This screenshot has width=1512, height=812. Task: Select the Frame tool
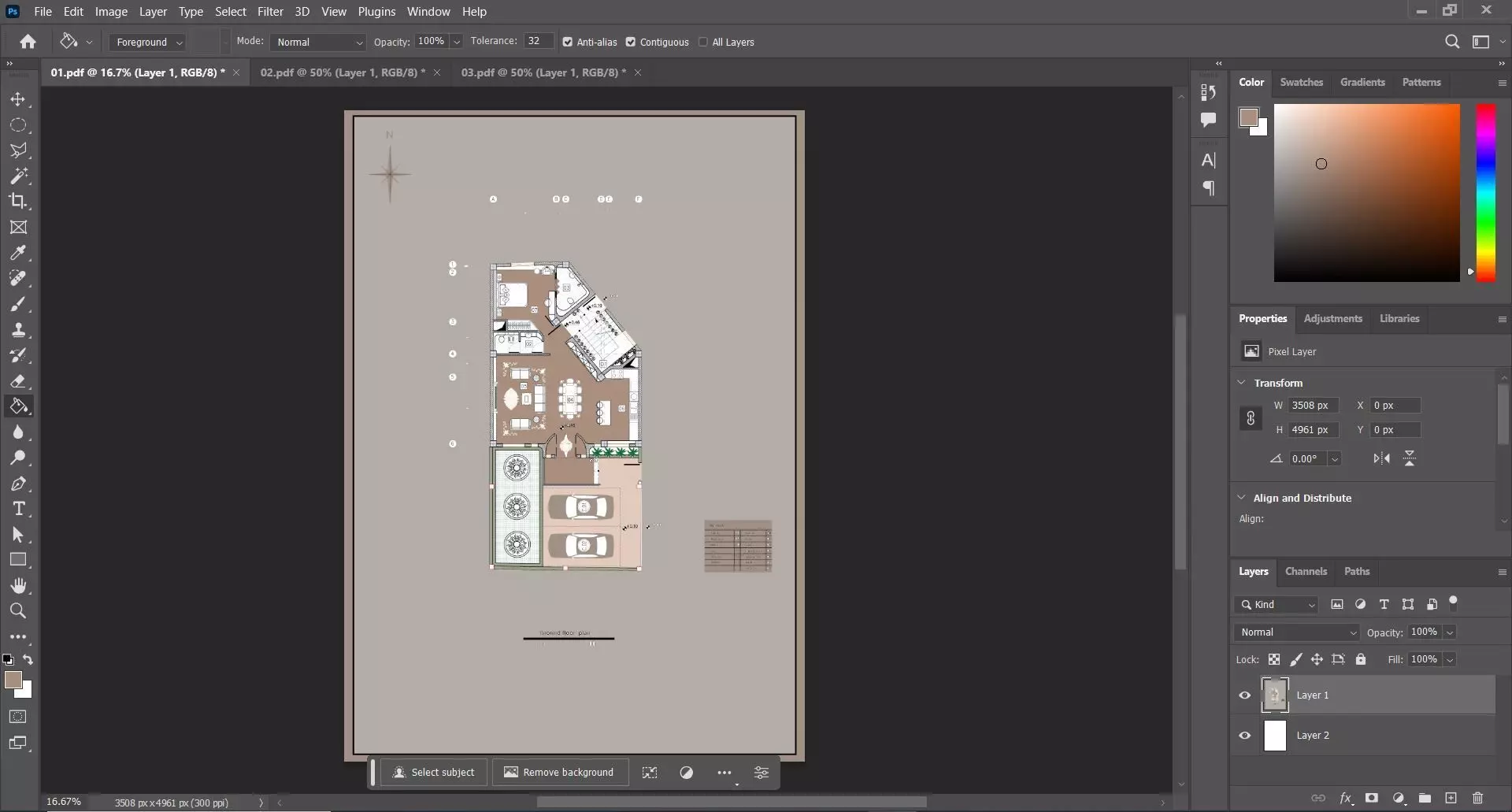[x=18, y=228]
